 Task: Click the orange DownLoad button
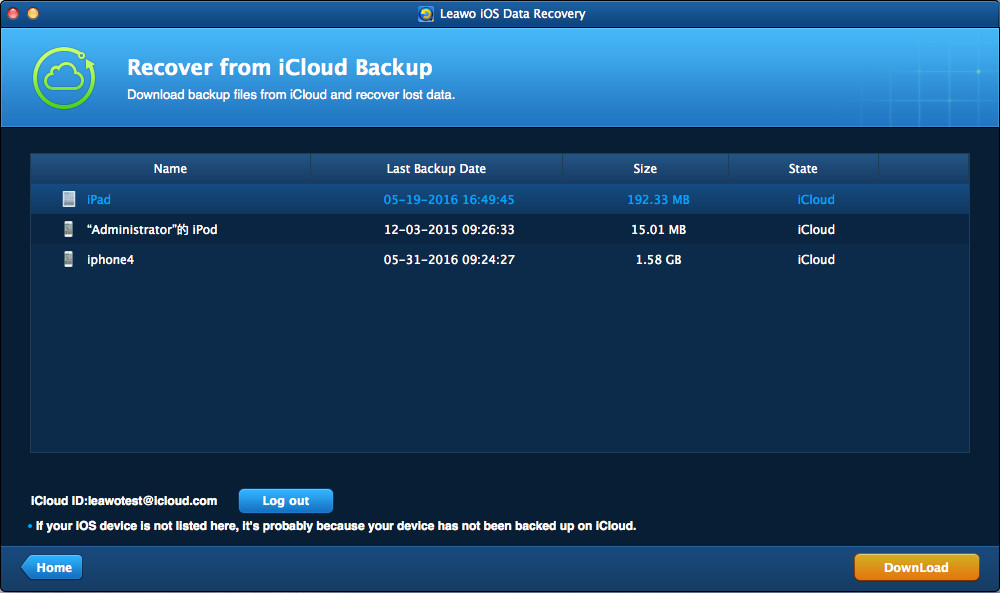click(x=915, y=567)
